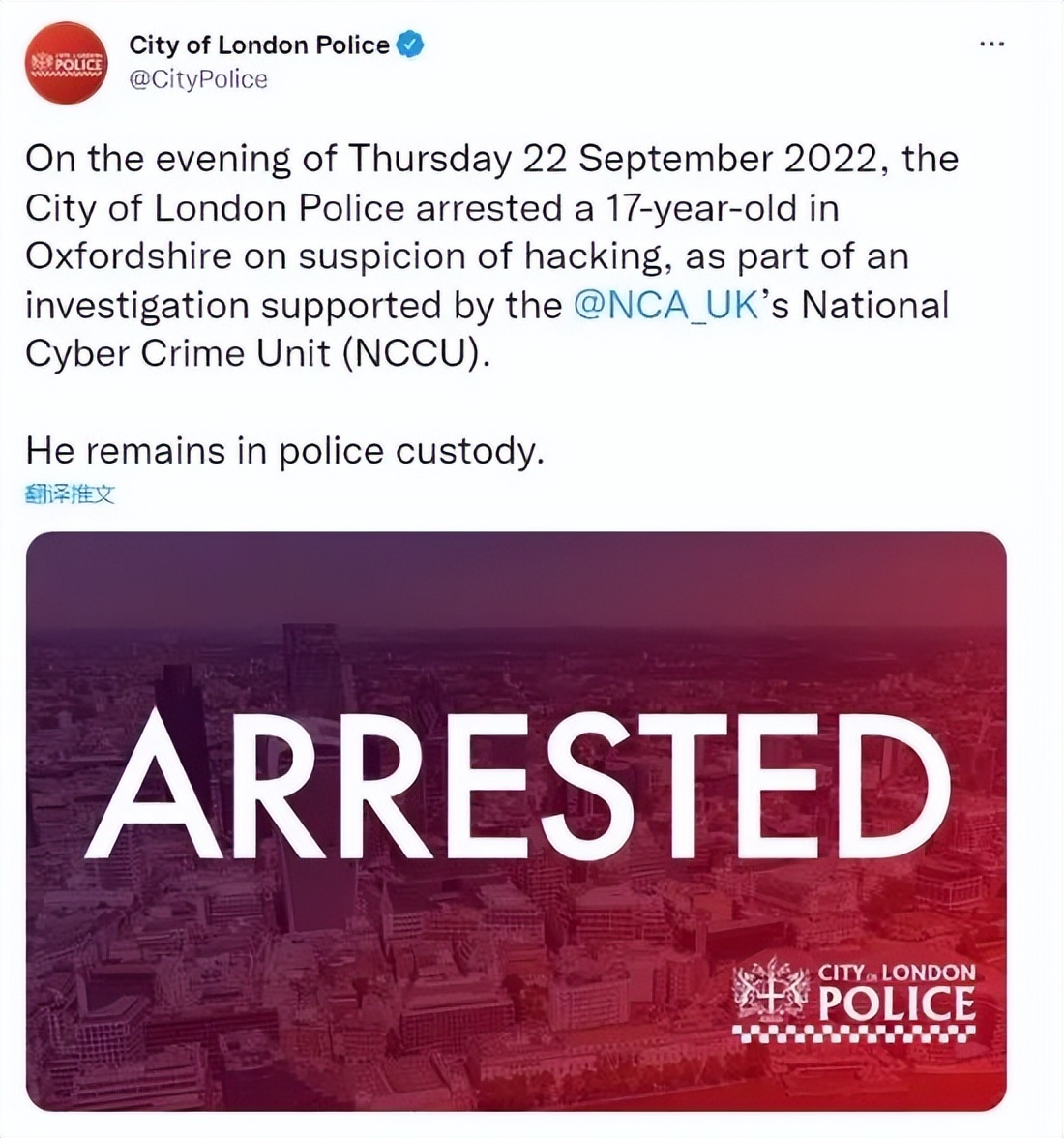Viewport: 1064px width, 1138px height.
Task: Click the word "Oxfordshire" in the tweet
Action: click(129, 256)
